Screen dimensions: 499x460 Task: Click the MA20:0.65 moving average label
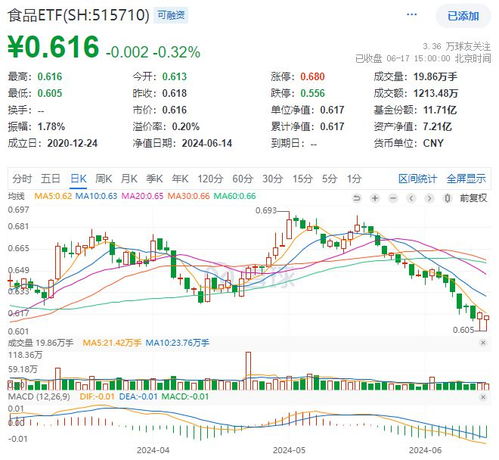point(142,196)
